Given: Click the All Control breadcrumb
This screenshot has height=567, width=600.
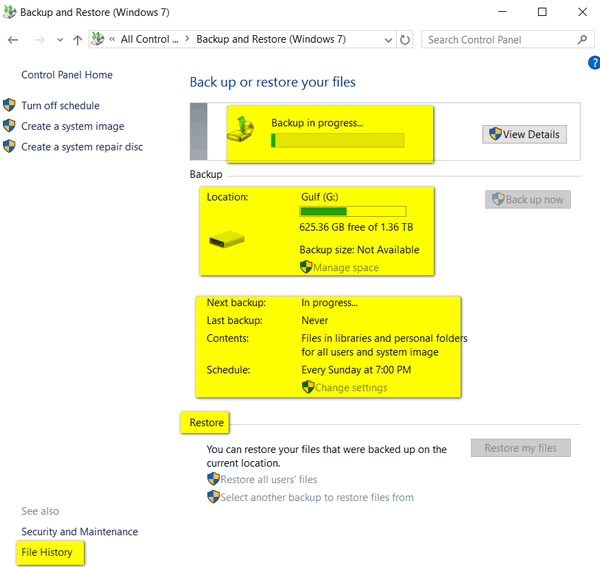Looking at the screenshot, I should click(149, 39).
